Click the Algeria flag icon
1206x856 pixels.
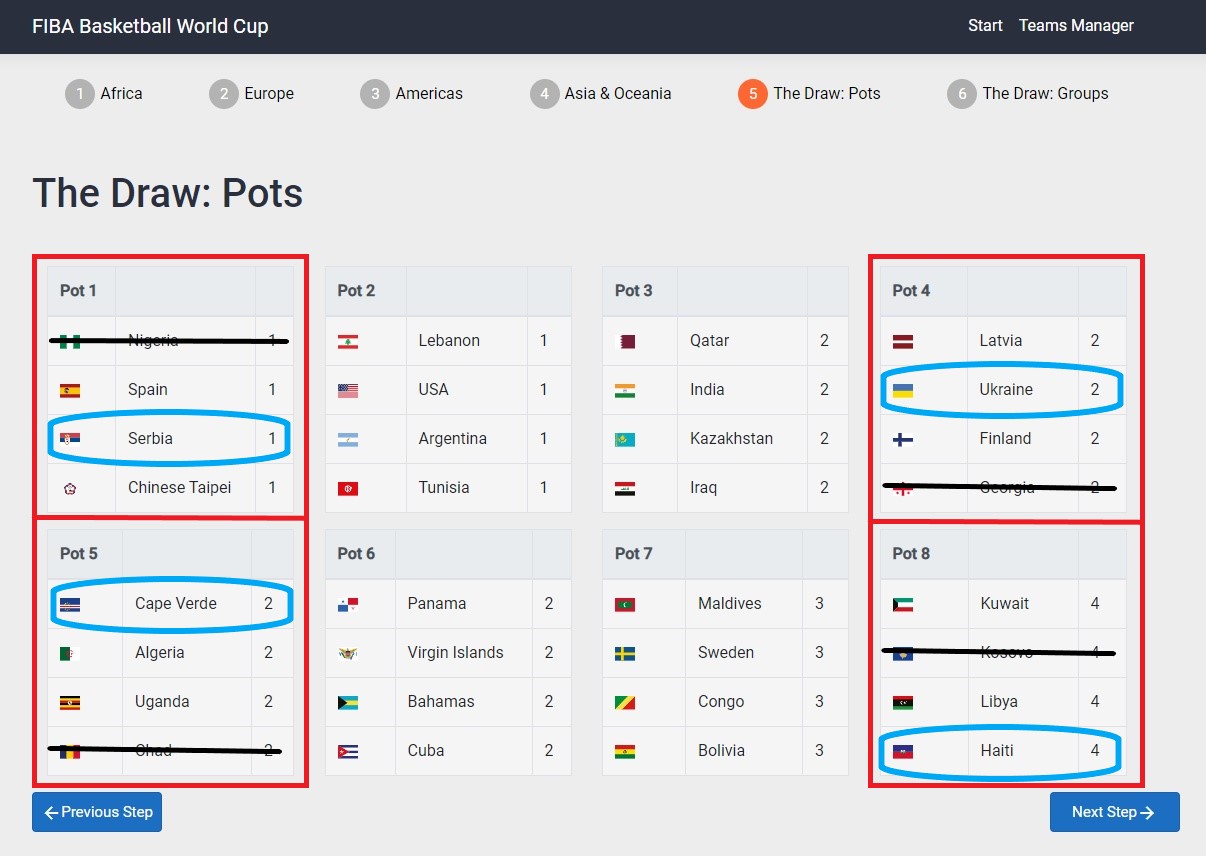click(70, 653)
